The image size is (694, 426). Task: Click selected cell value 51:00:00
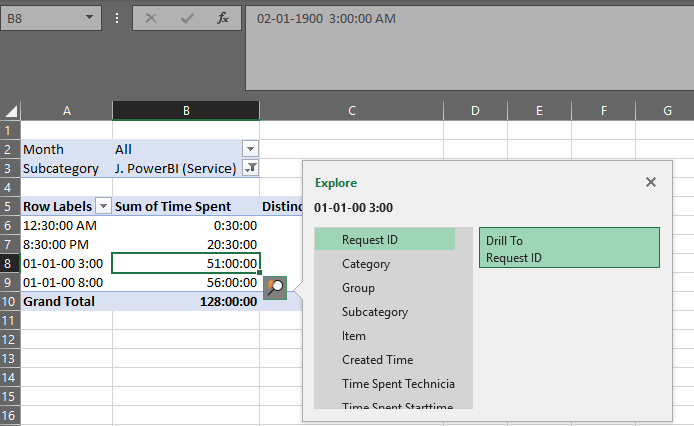pos(186,263)
